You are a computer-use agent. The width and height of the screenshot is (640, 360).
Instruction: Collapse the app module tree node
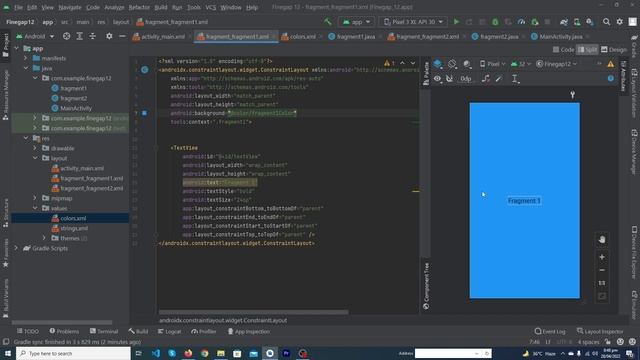(17, 48)
